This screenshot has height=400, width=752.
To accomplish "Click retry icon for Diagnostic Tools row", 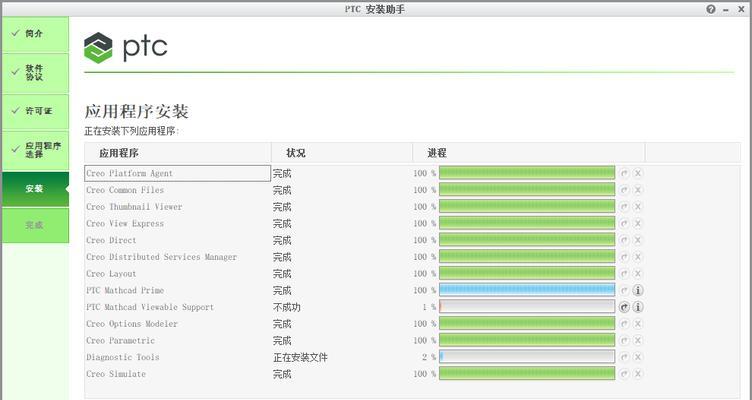I will [x=624, y=357].
